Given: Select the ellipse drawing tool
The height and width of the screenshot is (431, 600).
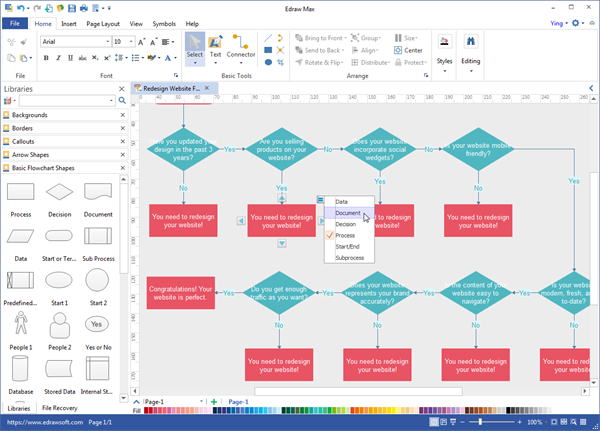Looking at the screenshot, I should 268,62.
